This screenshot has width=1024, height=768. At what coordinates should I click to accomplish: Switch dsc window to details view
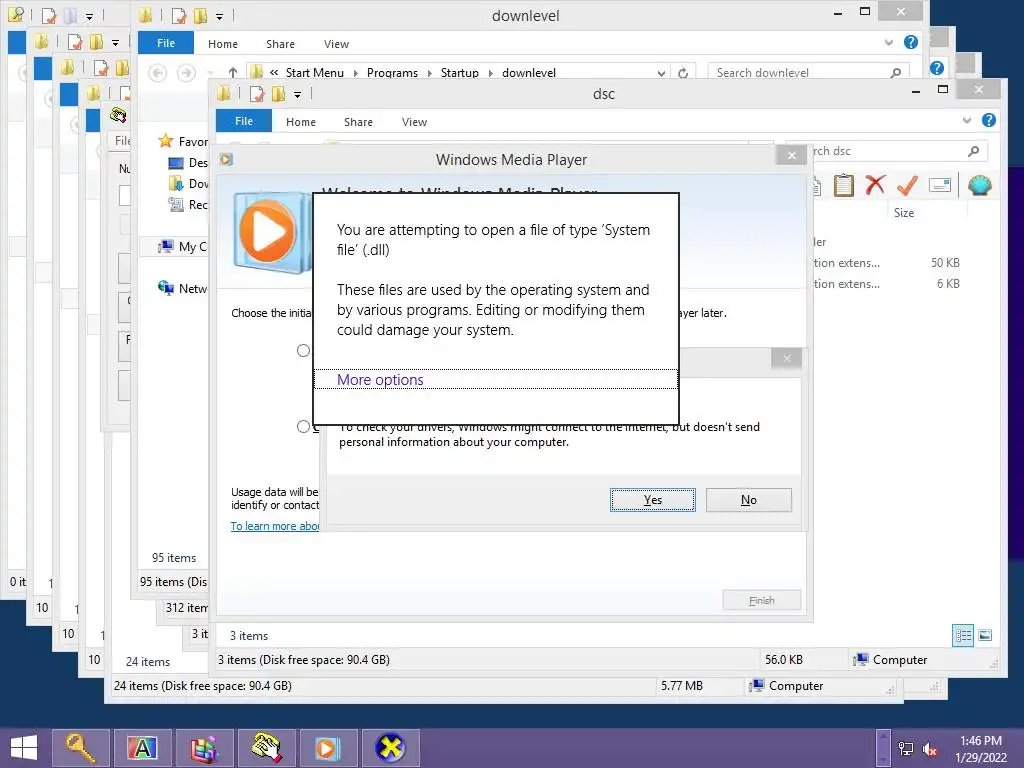click(x=963, y=635)
